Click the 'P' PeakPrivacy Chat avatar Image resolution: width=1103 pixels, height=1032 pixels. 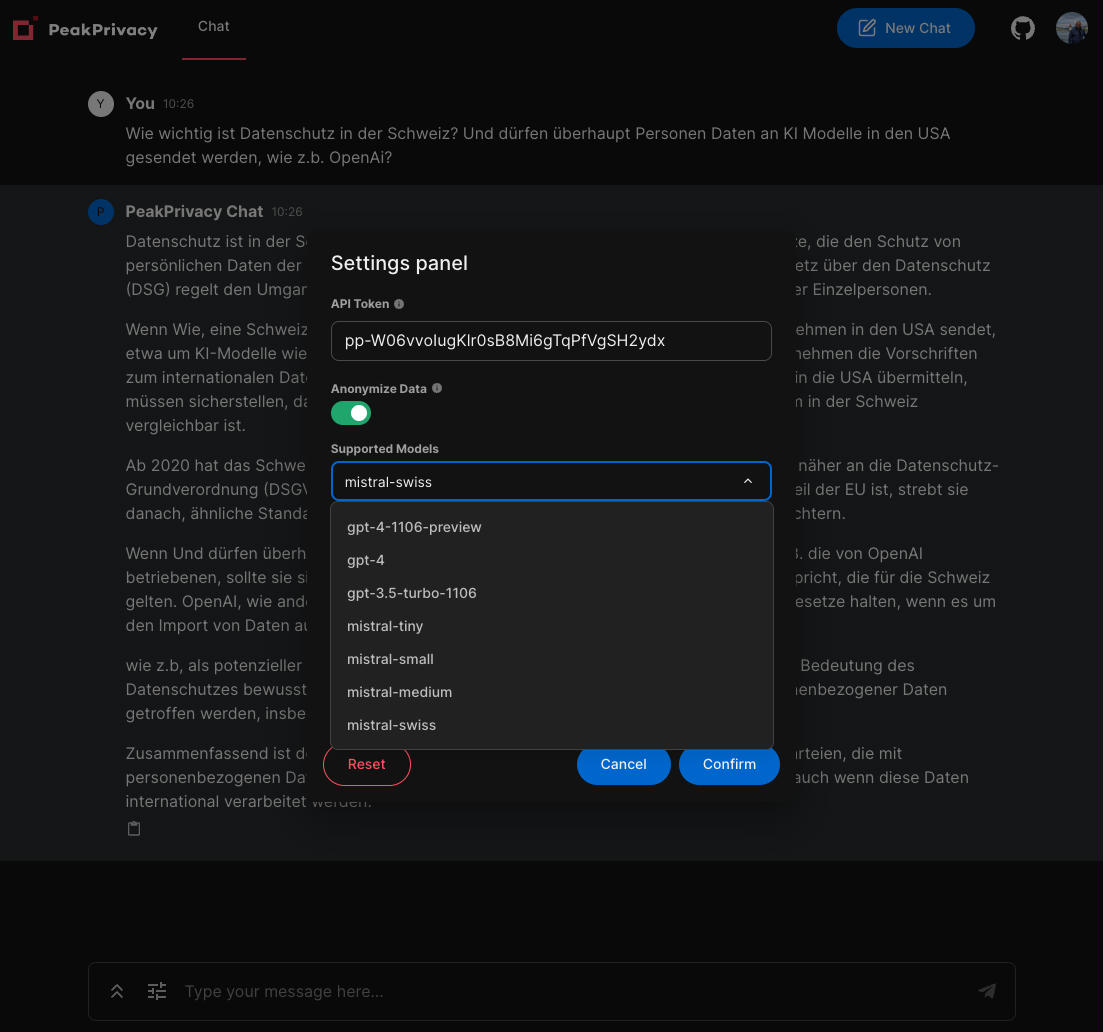click(x=101, y=212)
